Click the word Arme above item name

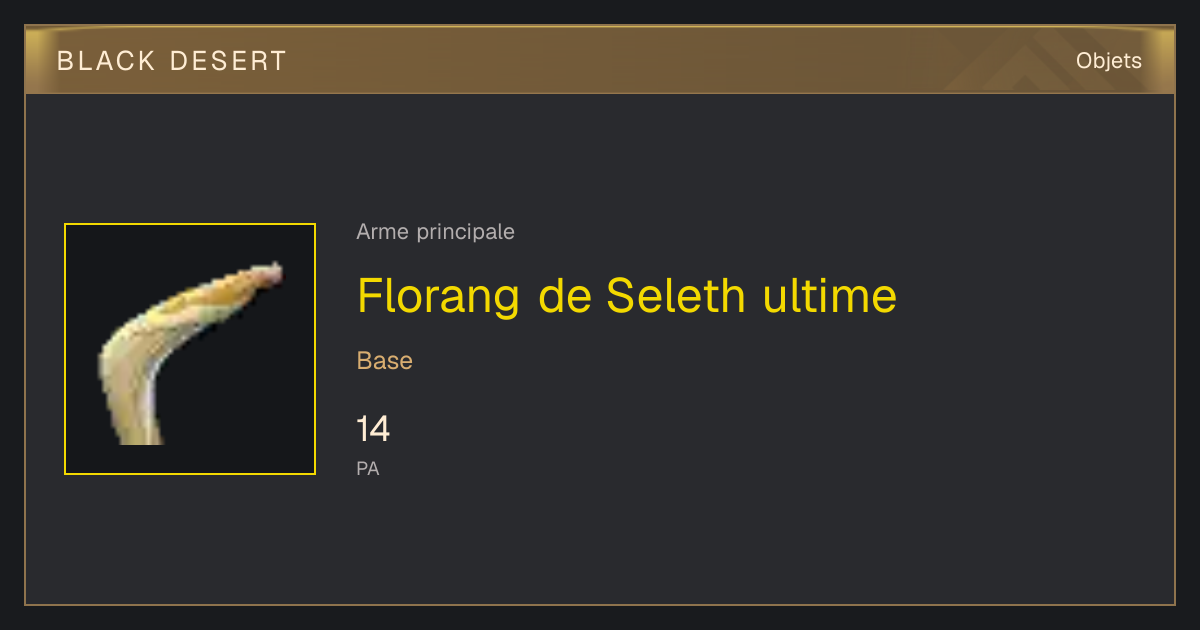[x=382, y=232]
